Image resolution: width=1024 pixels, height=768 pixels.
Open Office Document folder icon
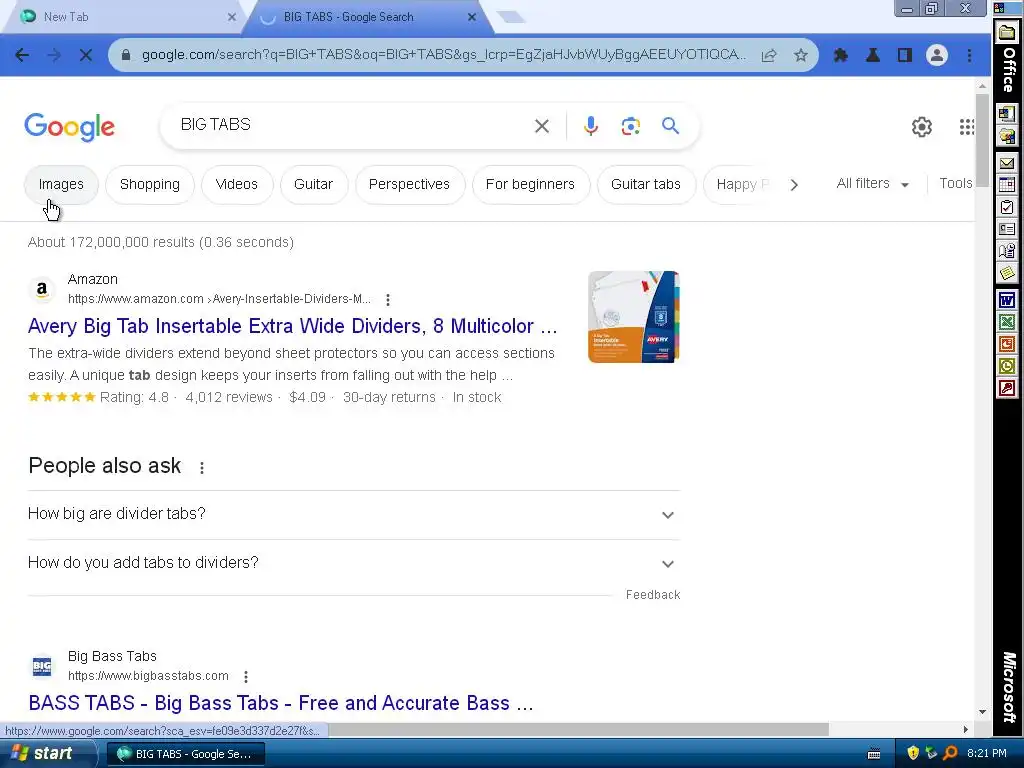(x=1006, y=33)
